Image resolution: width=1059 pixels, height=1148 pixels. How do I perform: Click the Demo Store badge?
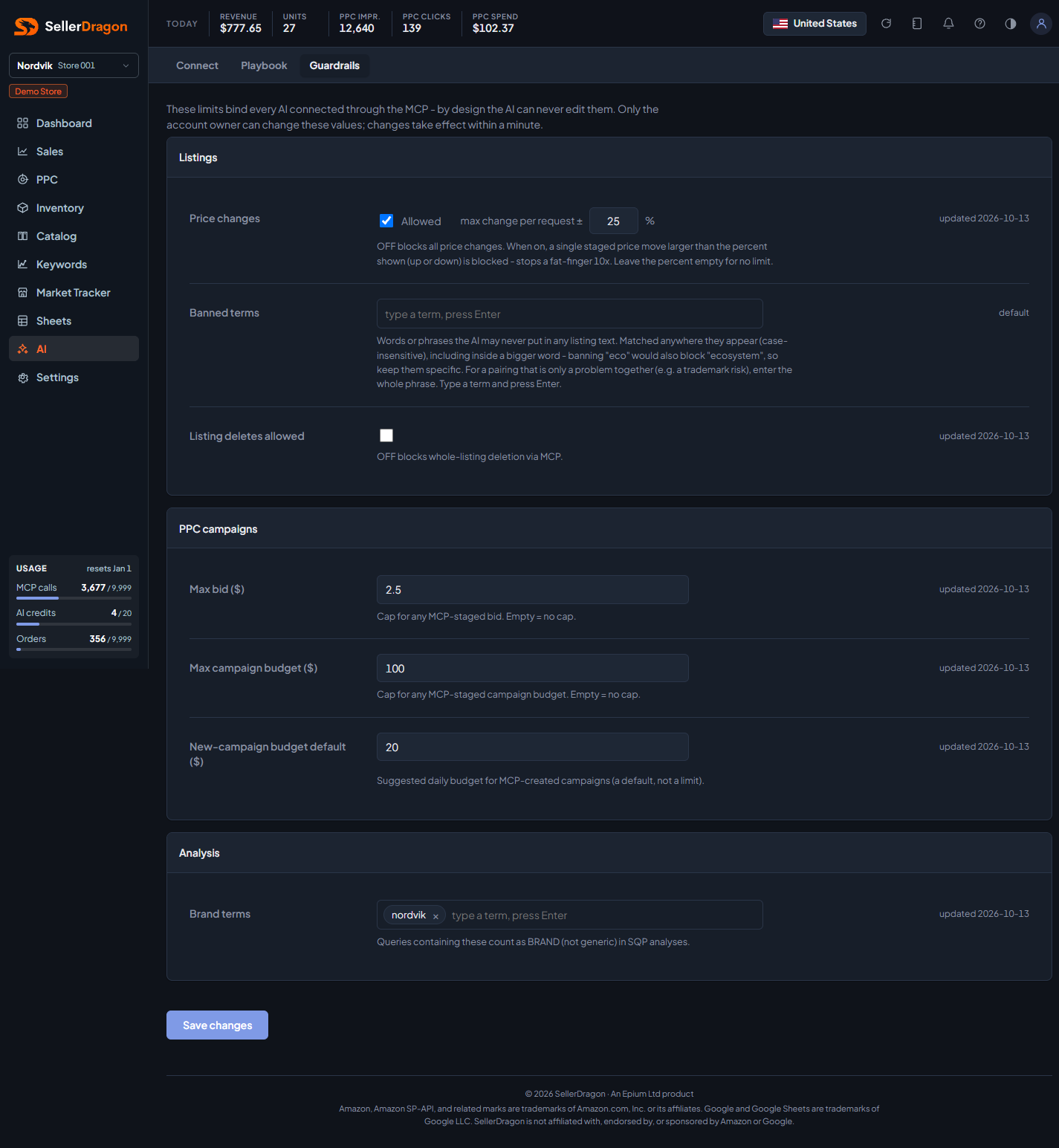click(x=38, y=91)
